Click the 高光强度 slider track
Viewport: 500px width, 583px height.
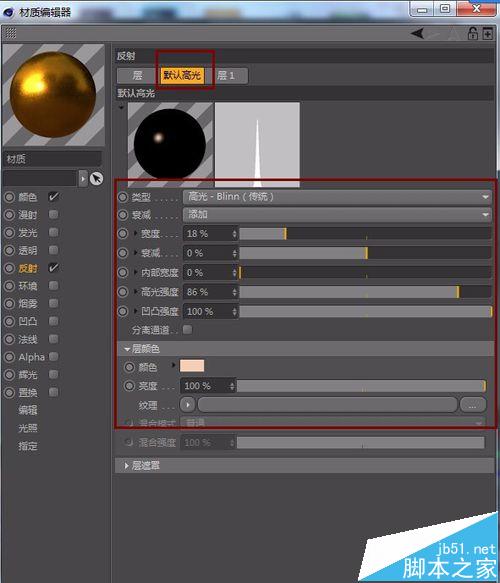point(365,292)
